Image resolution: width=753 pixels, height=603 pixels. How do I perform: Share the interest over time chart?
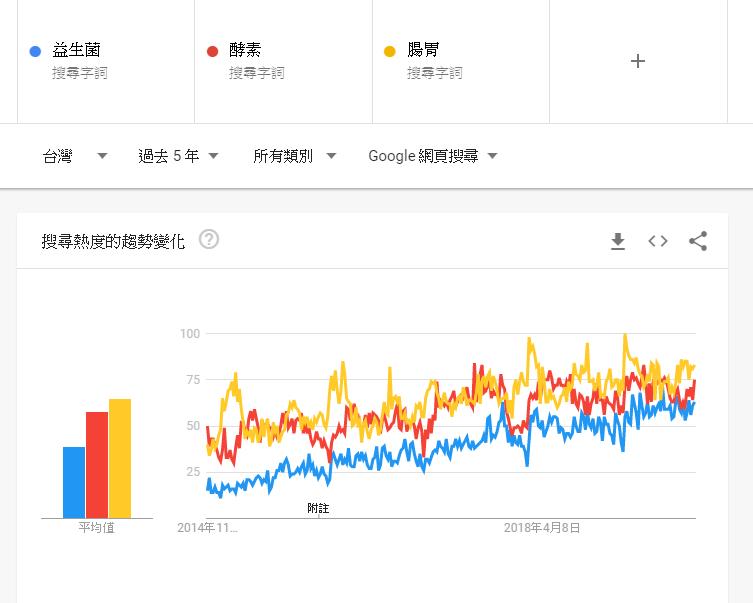(698, 241)
